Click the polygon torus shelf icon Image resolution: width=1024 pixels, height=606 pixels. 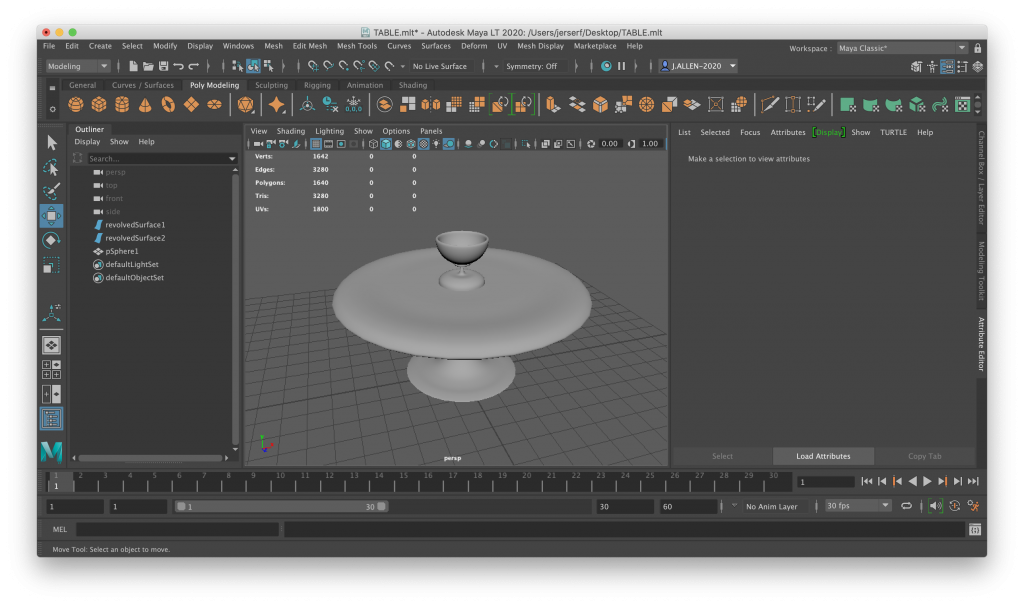click(167, 104)
